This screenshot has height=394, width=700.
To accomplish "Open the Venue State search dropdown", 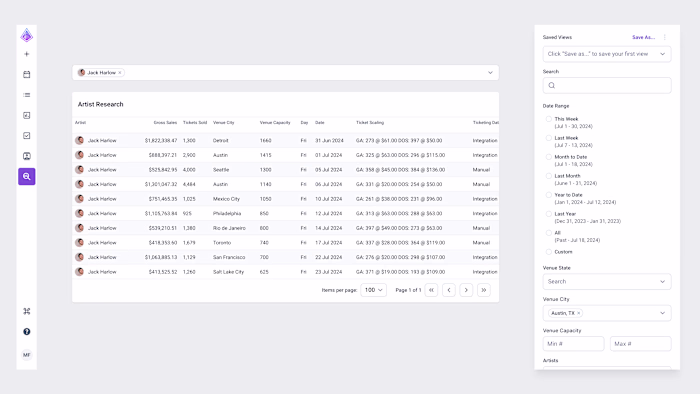I will click(x=607, y=282).
